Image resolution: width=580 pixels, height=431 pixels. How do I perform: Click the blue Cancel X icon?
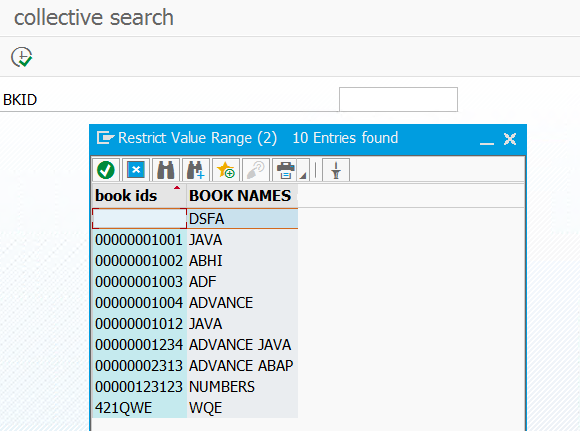click(136, 170)
